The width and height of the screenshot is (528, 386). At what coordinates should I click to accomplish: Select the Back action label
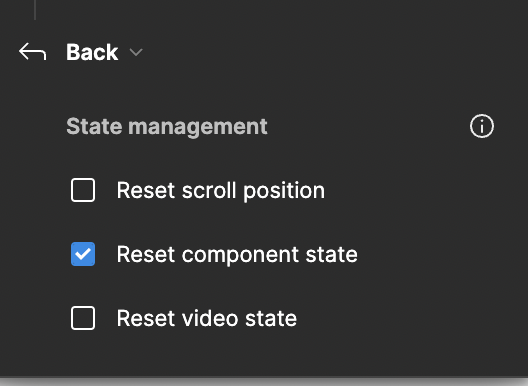point(92,52)
